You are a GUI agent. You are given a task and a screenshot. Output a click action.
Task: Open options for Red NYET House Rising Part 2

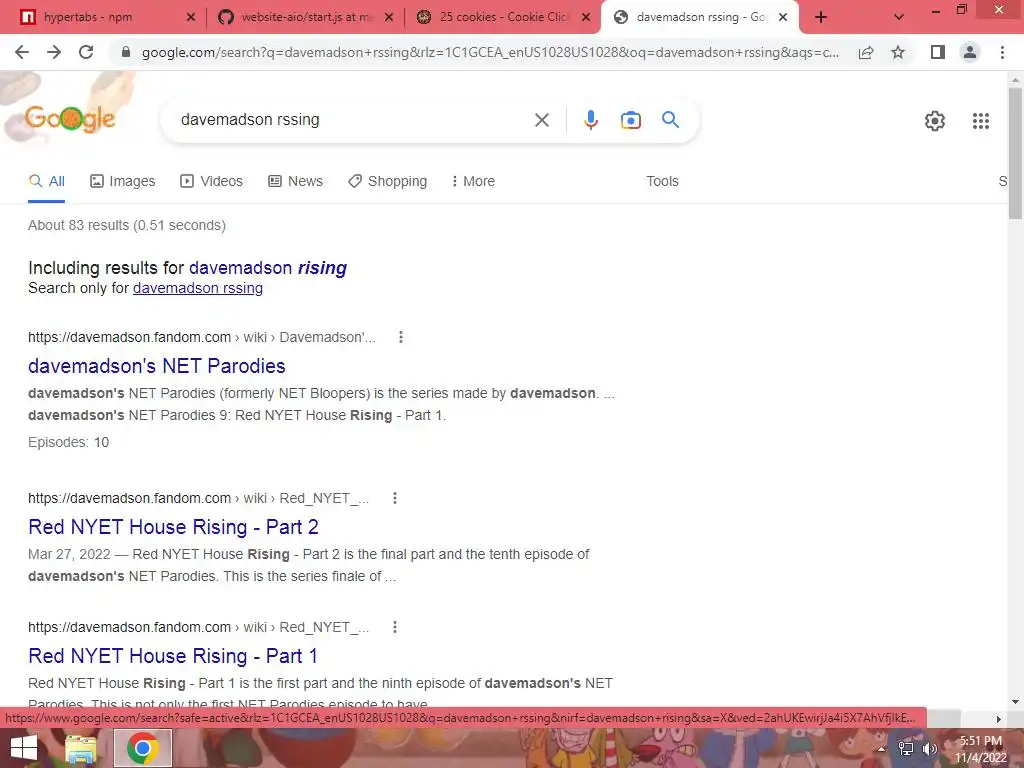click(x=394, y=498)
